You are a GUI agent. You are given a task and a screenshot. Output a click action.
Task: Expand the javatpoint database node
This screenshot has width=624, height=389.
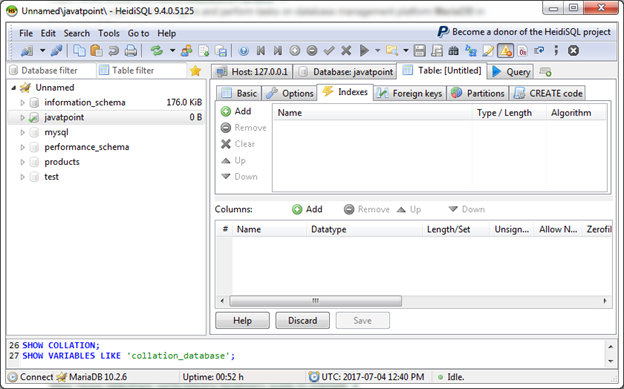point(22,117)
